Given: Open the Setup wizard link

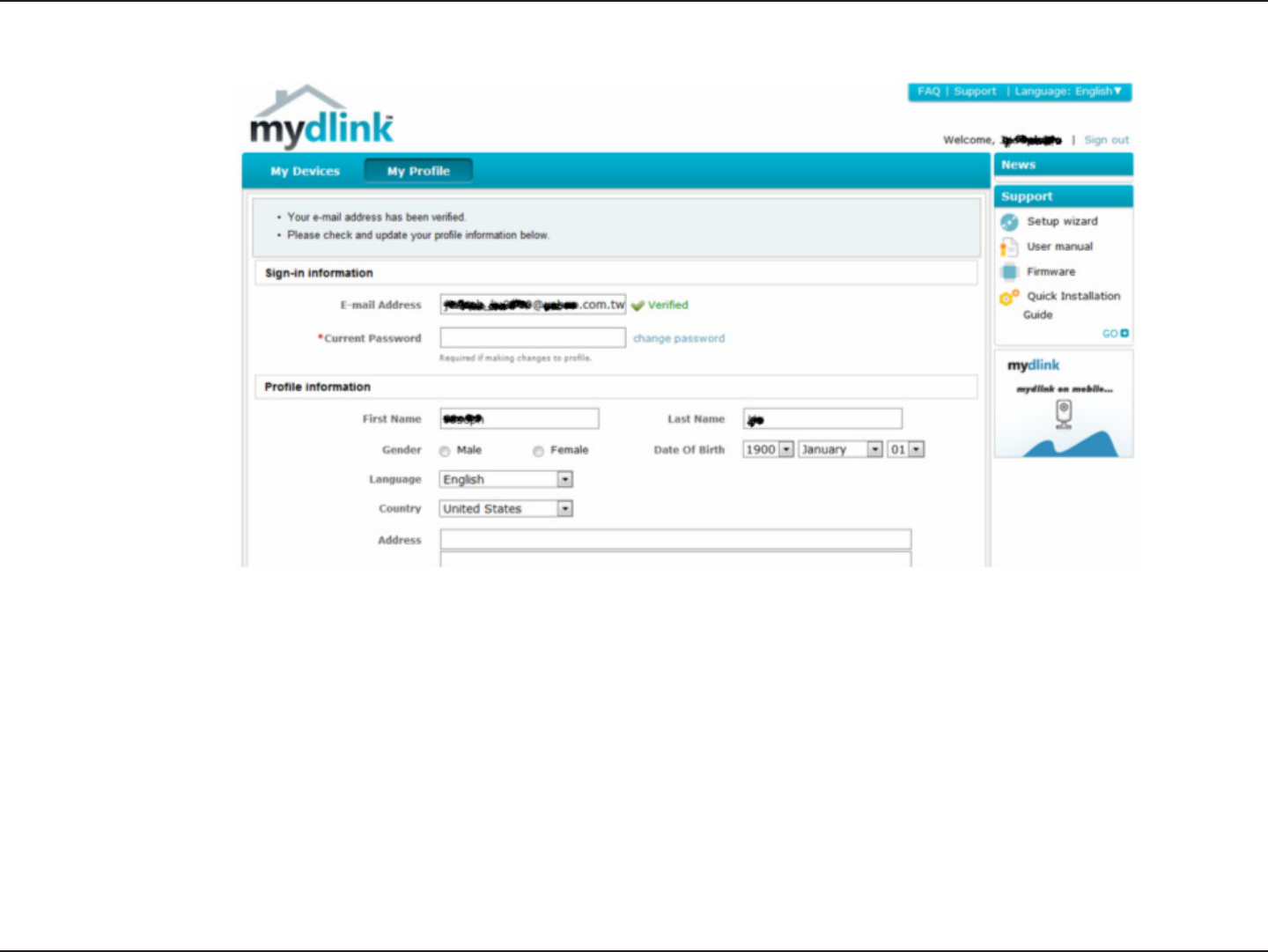Looking at the screenshot, I should [1062, 221].
